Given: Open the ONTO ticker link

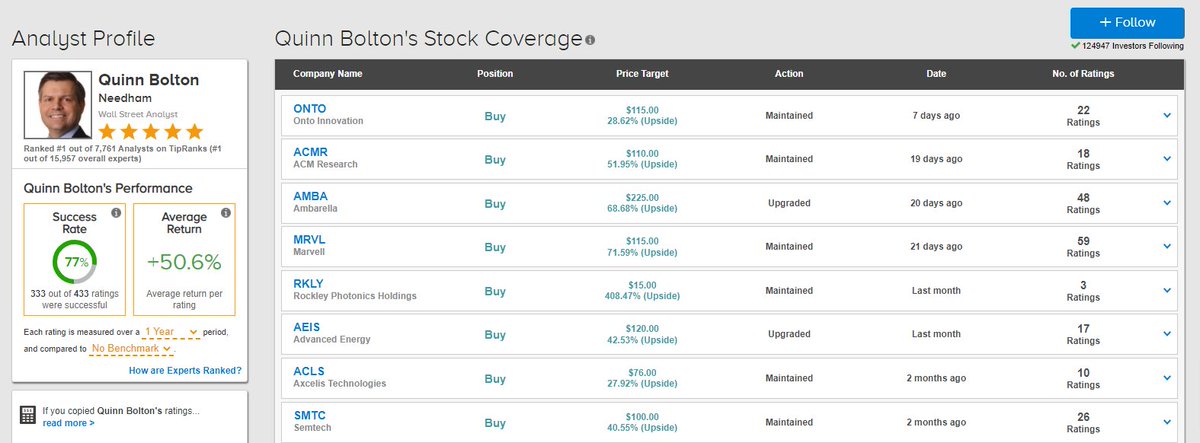Looking at the screenshot, I should pyautogui.click(x=310, y=108).
